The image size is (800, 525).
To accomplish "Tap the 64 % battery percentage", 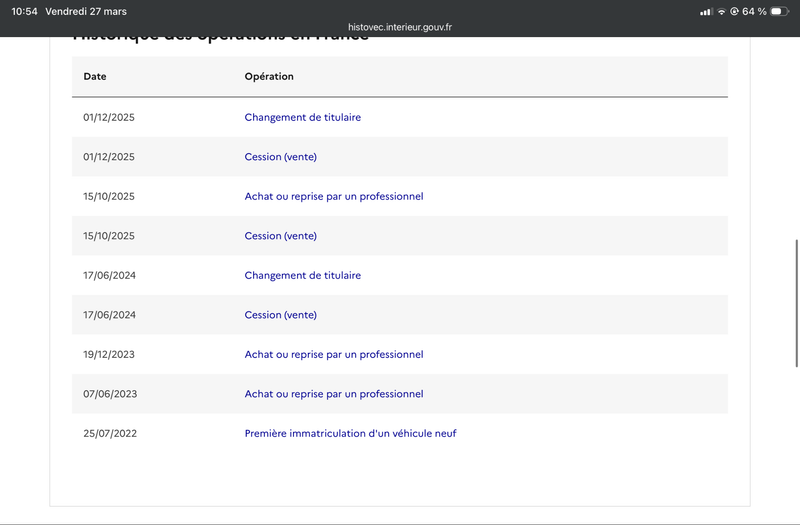I will tap(754, 11).
